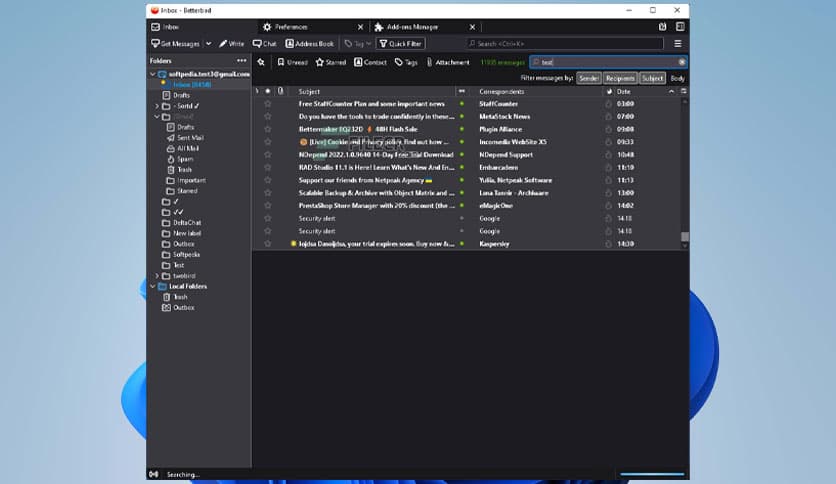Toggle filtering messages by Sender
Viewport: 836px width, 484px height.
(x=589, y=78)
